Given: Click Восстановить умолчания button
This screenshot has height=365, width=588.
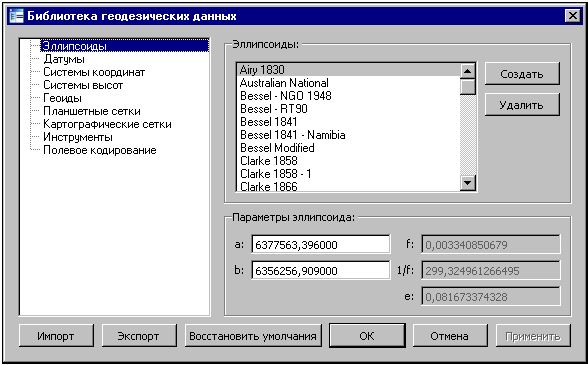Looking at the screenshot, I should click(x=253, y=336).
